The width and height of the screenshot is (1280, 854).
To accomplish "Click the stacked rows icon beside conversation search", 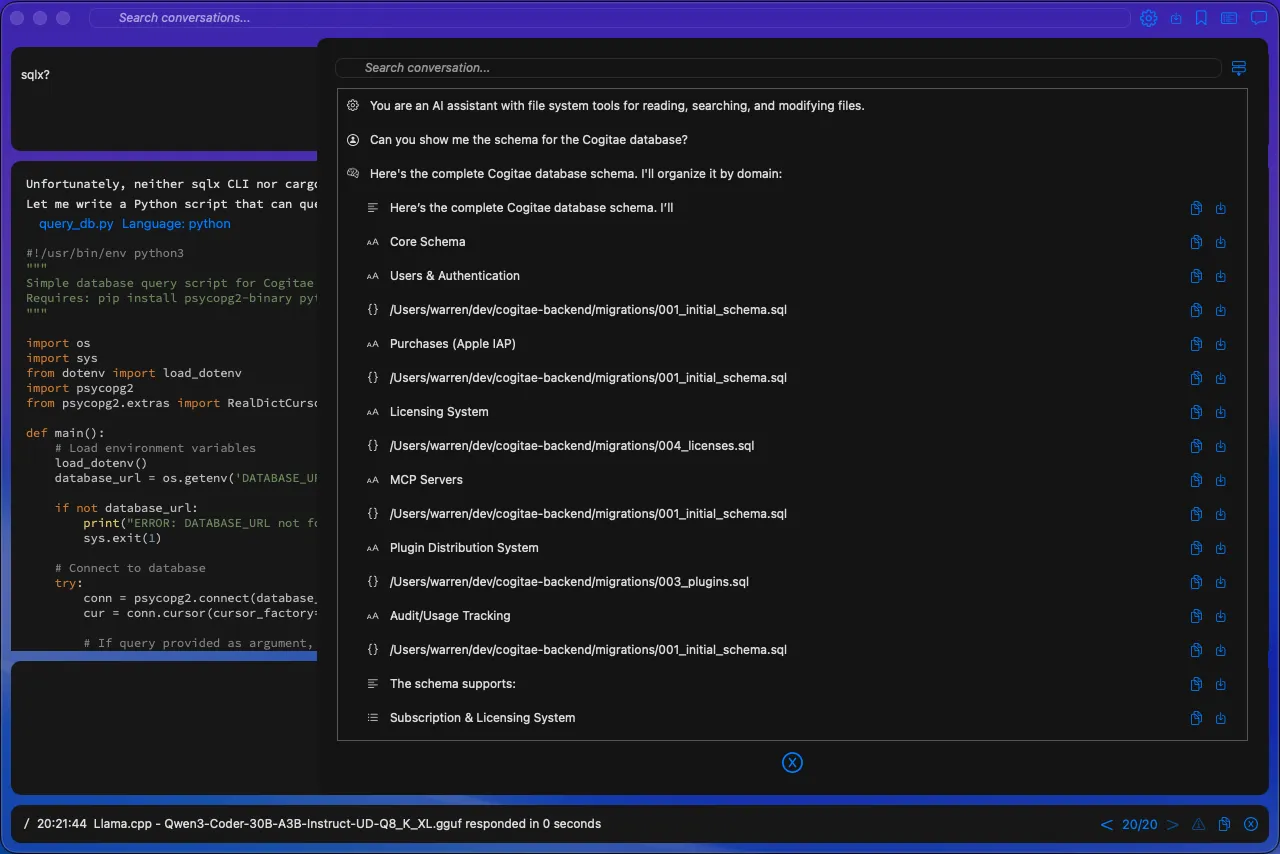I will (1239, 68).
